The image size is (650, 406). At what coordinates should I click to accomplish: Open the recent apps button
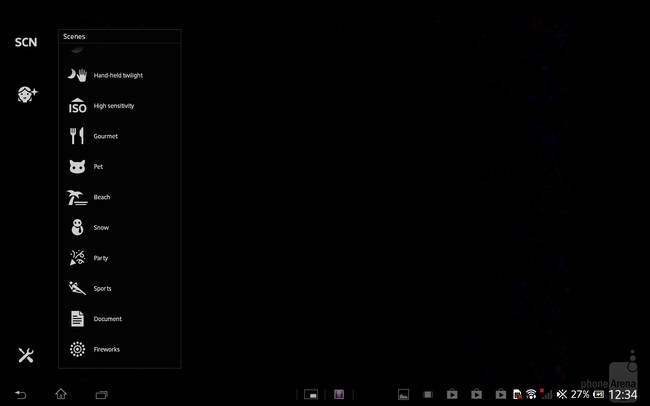pos(101,394)
